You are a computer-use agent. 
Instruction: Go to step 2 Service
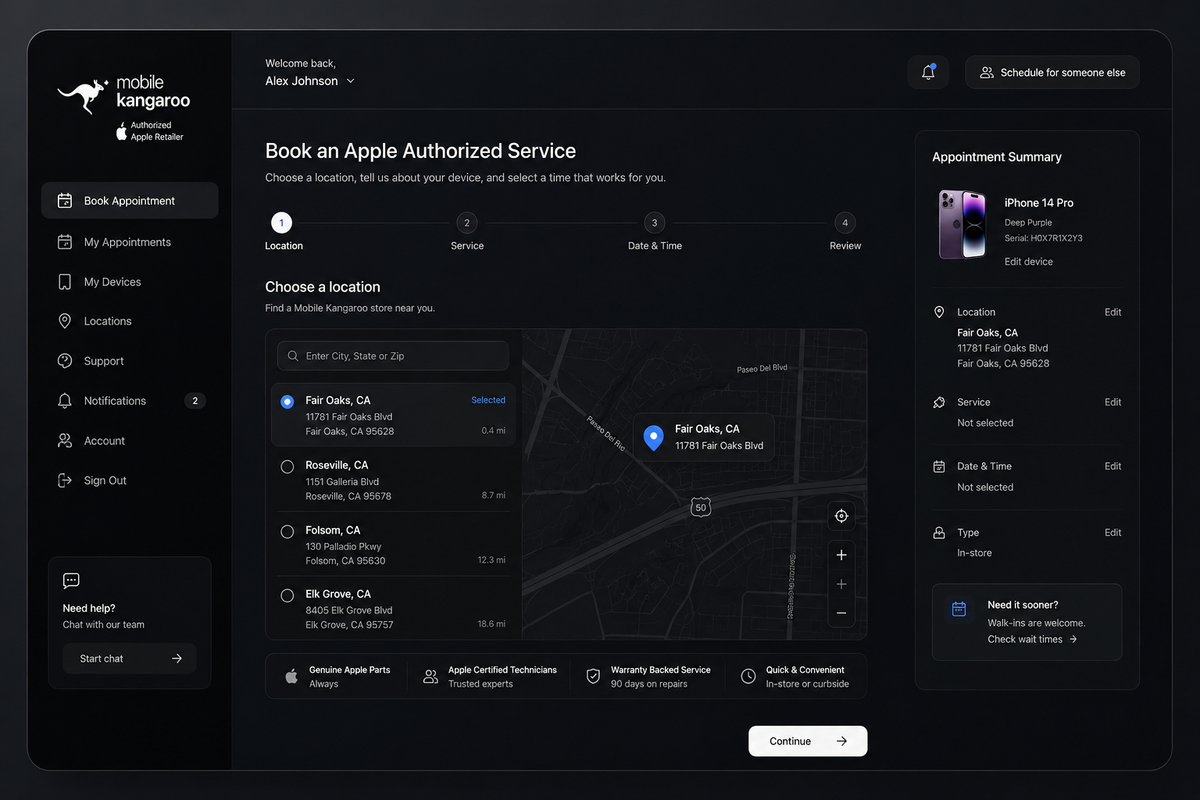(467, 232)
